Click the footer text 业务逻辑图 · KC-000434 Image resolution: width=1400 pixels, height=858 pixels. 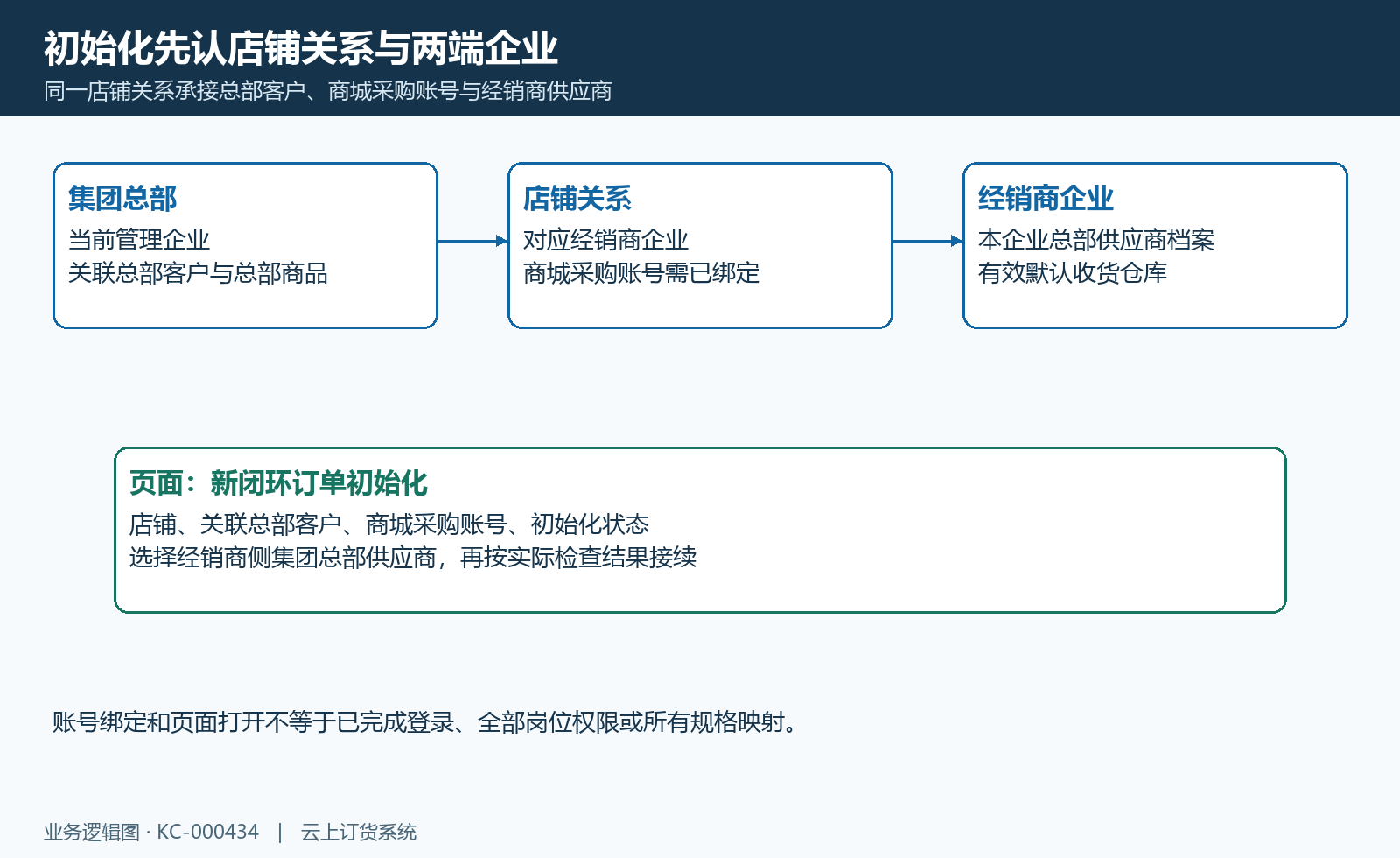pyautogui.click(x=151, y=832)
